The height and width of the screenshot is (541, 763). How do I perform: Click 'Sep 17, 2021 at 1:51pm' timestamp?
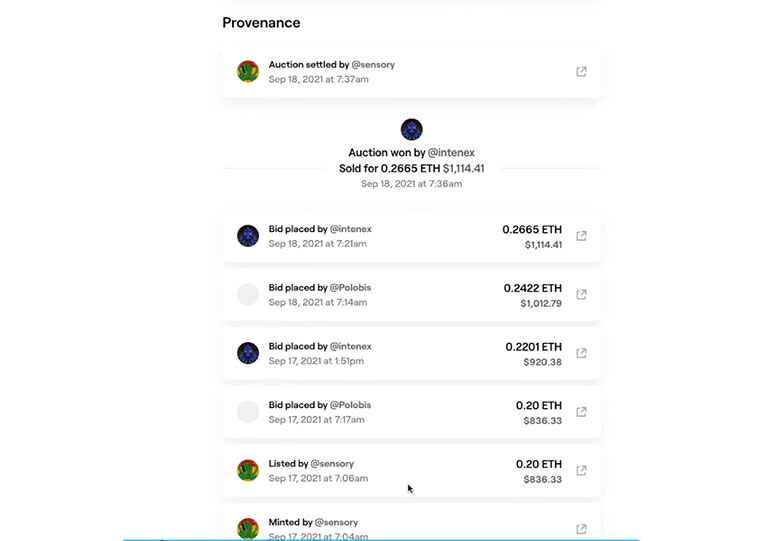pyautogui.click(x=316, y=361)
